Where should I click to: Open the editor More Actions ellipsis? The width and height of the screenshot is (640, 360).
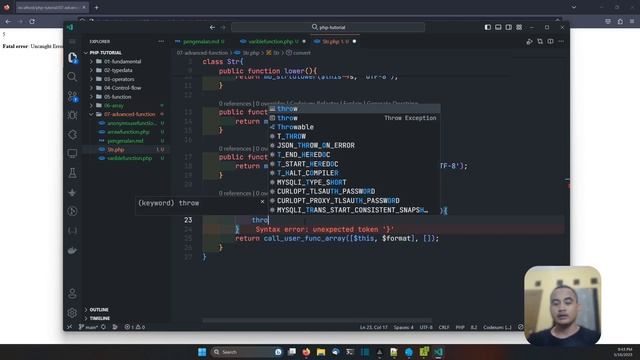[x=561, y=42]
